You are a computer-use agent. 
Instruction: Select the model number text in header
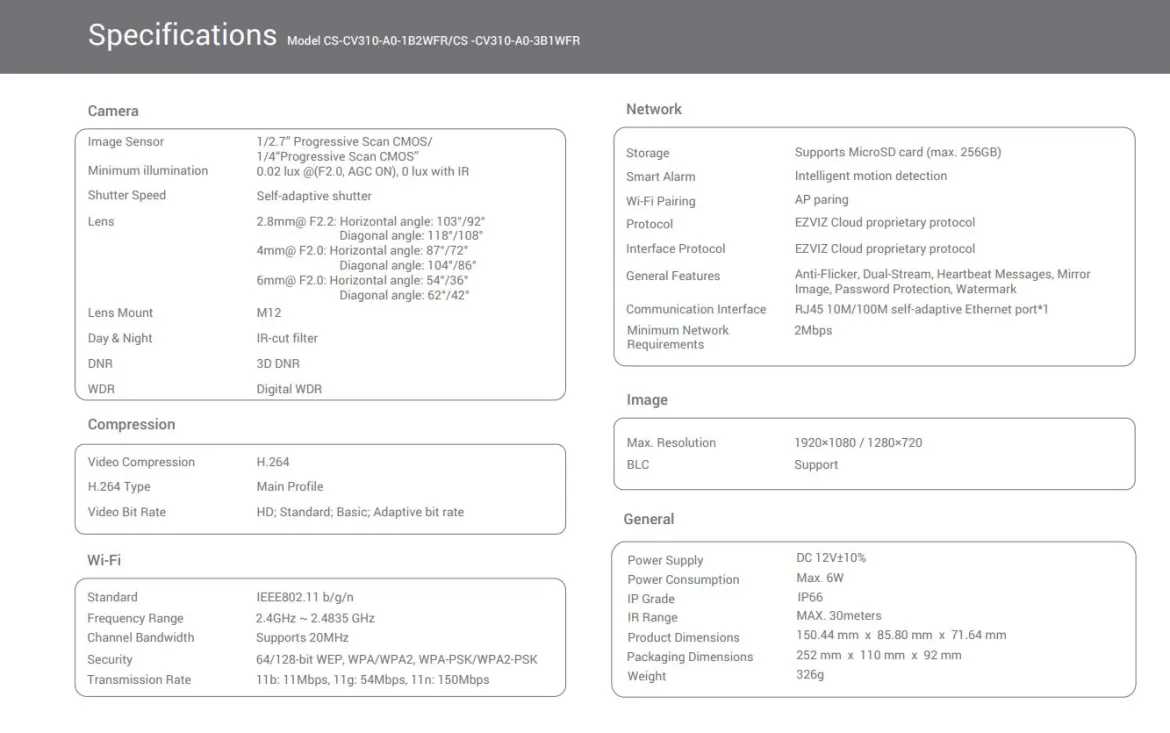click(x=434, y=41)
